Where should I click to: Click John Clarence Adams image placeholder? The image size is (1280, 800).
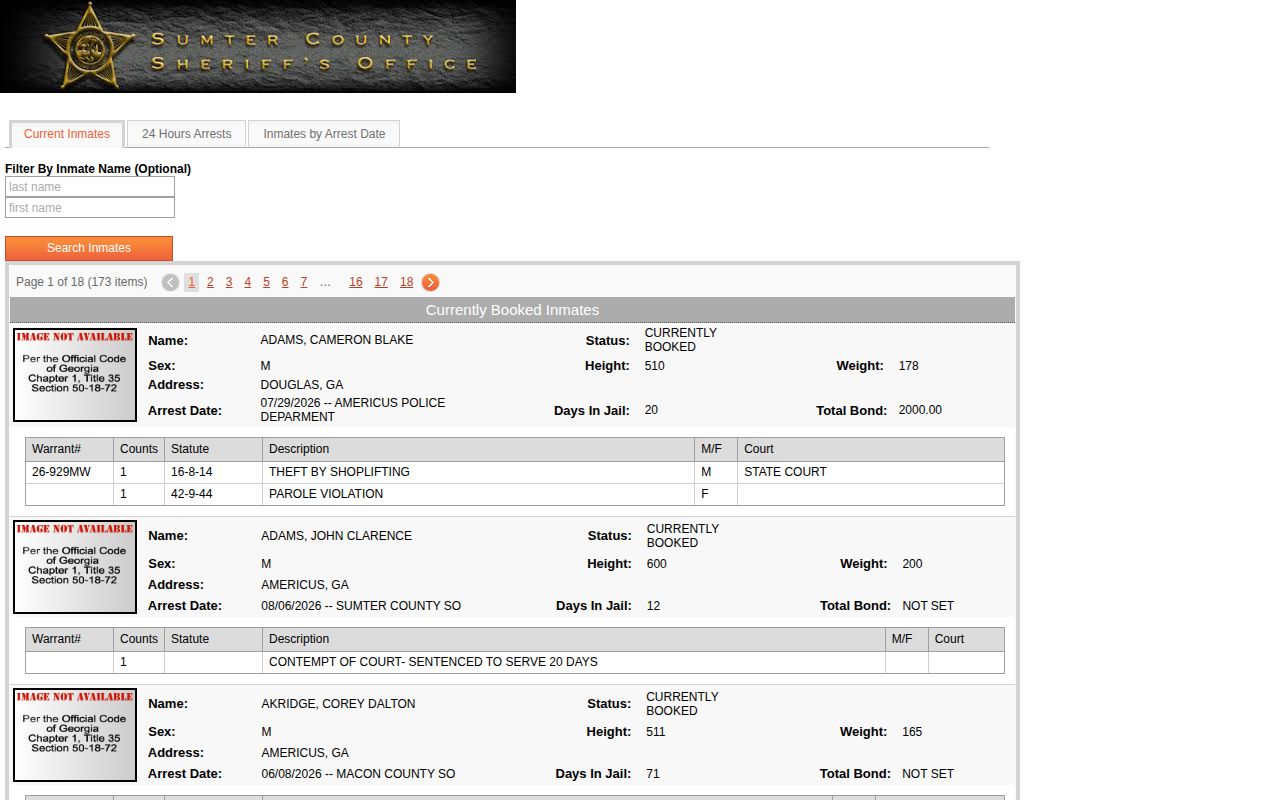pyautogui.click(x=75, y=567)
